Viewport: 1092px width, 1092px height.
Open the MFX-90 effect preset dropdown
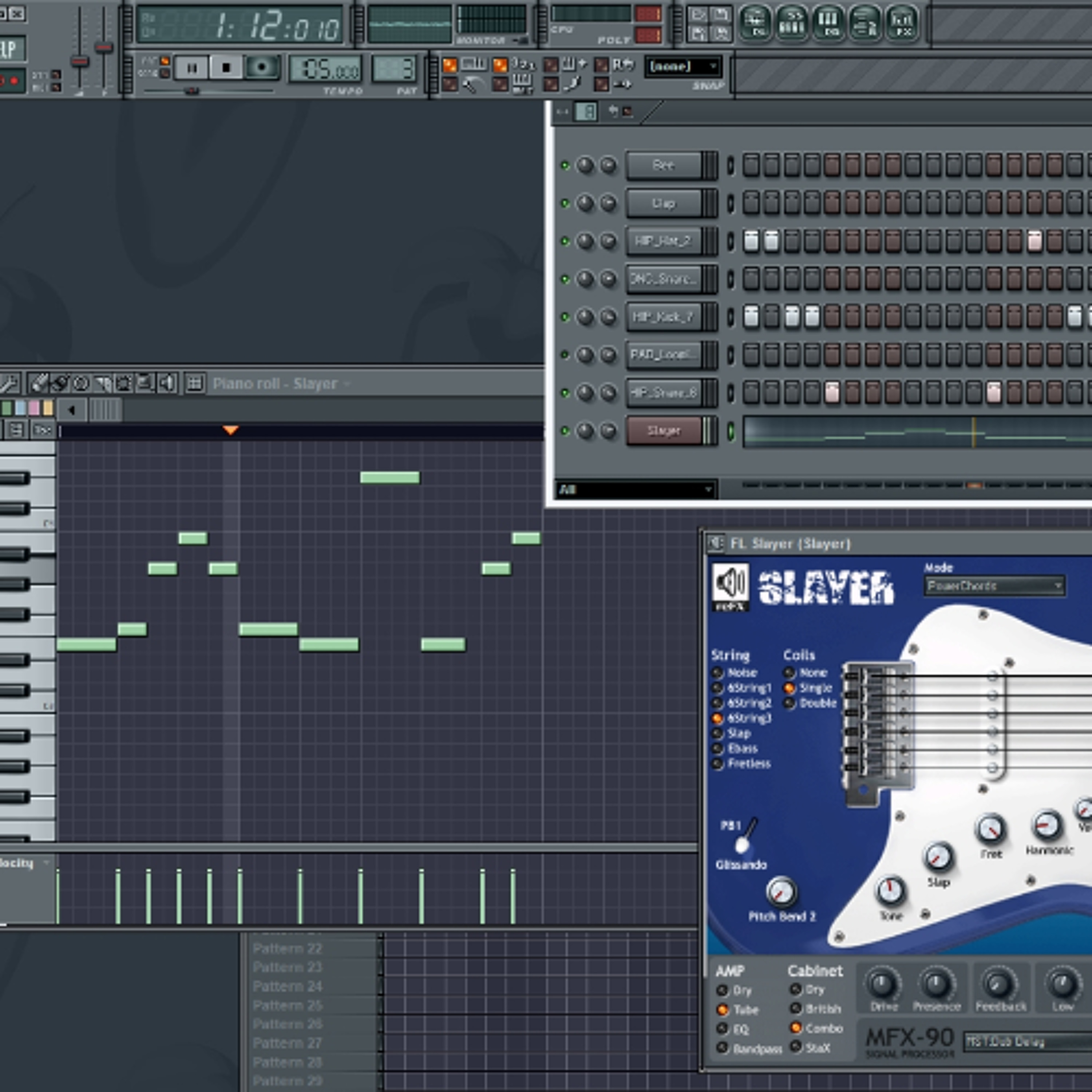pyautogui.click(x=1028, y=1041)
